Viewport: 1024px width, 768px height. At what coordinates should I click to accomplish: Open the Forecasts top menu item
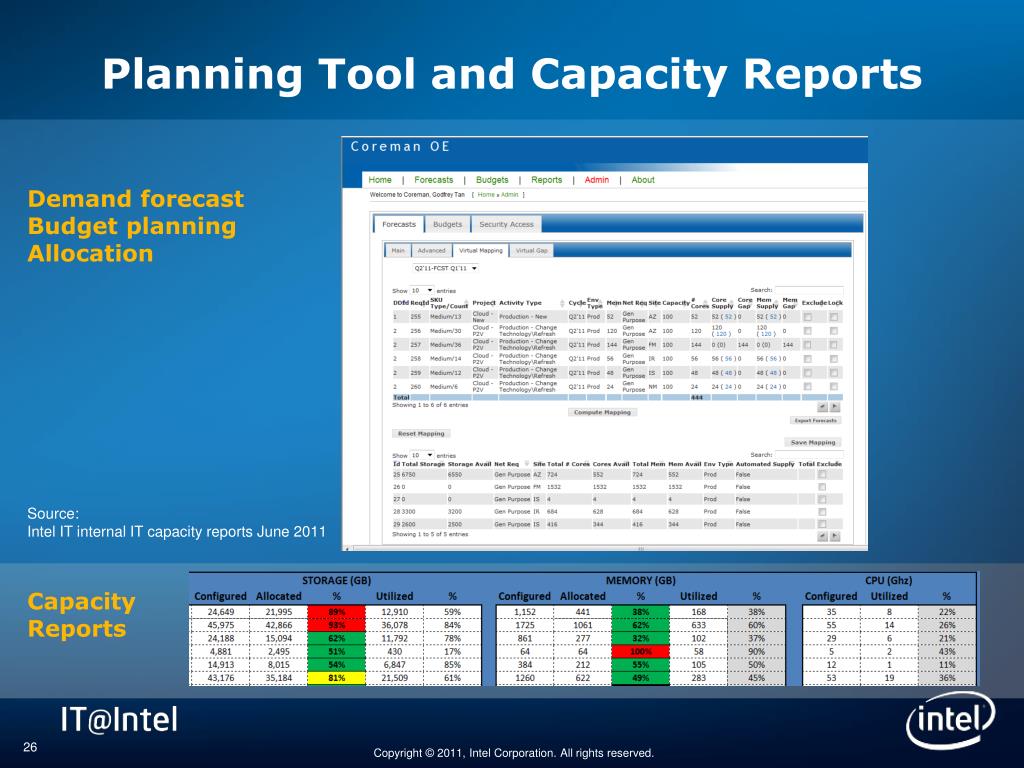click(434, 180)
